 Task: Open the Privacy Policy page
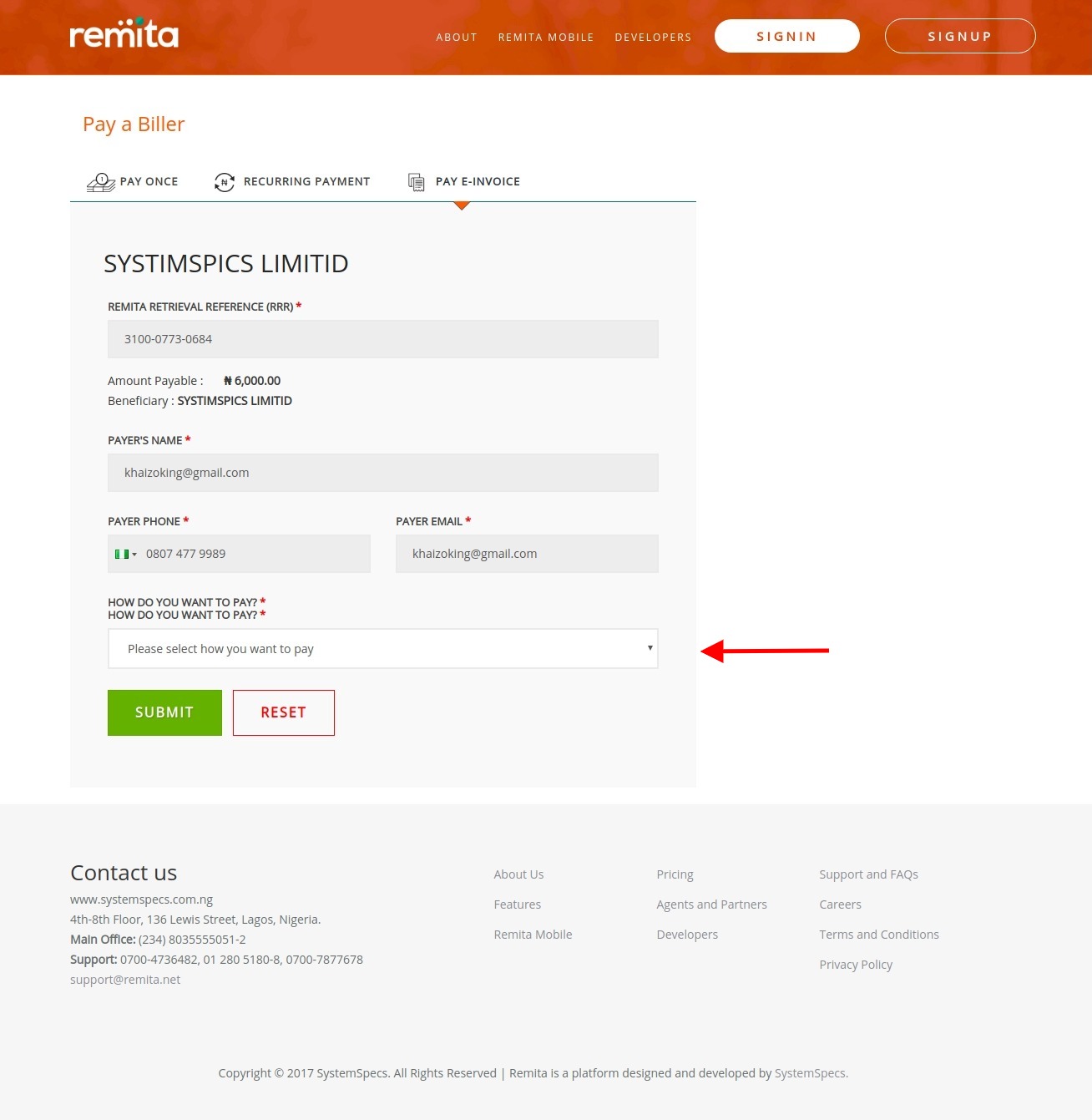[856, 964]
